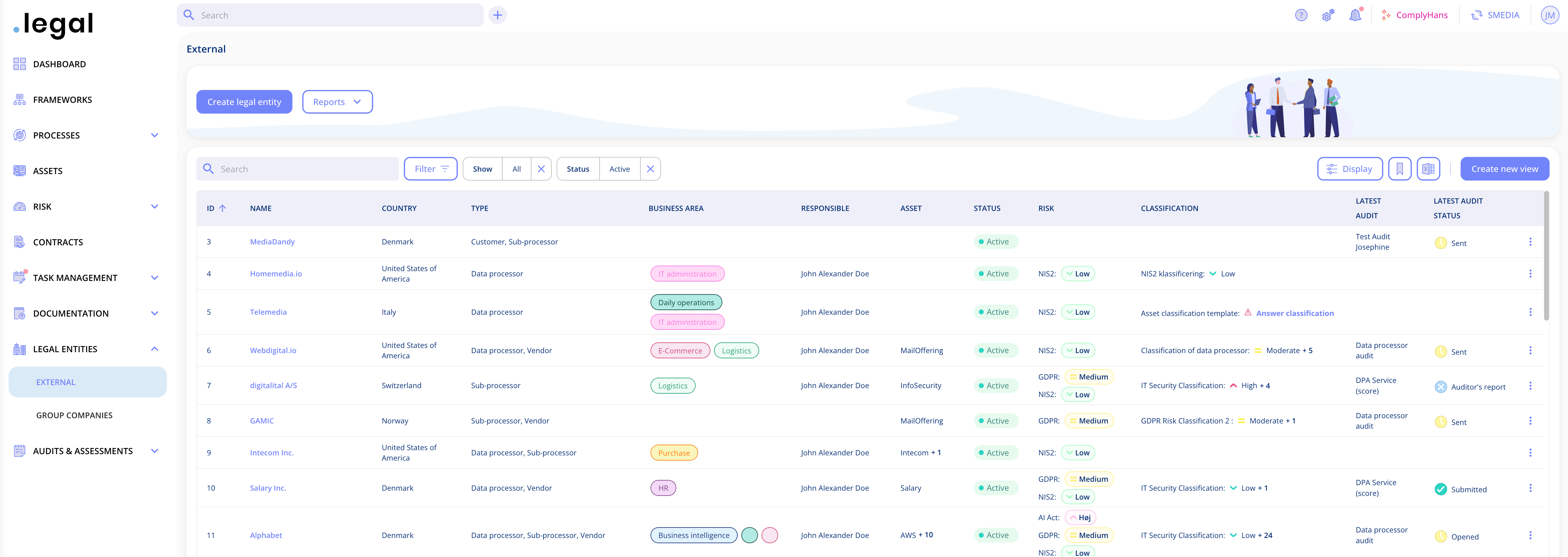The width and height of the screenshot is (1568, 557).
Task: Focus the table search field
Action: (x=297, y=169)
